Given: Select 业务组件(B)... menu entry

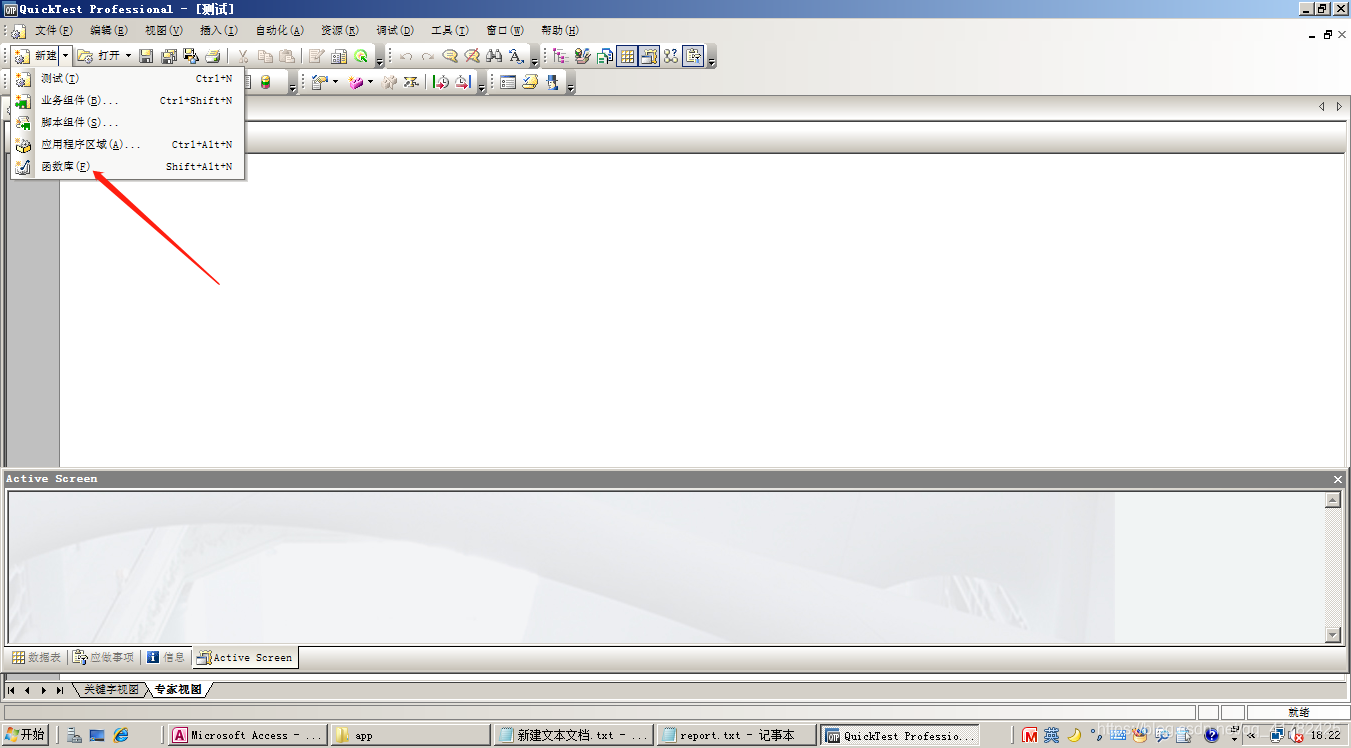Looking at the screenshot, I should pos(128,100).
